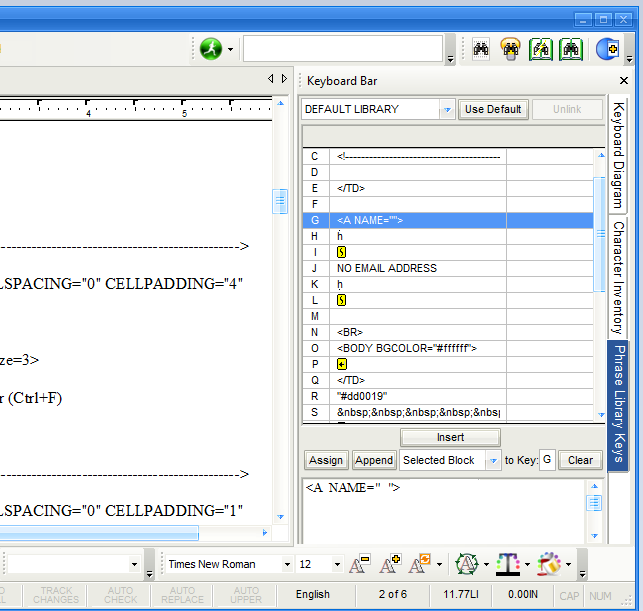Switch to the Keyboard Diagram tab
The height and width of the screenshot is (611, 643).
(618, 154)
